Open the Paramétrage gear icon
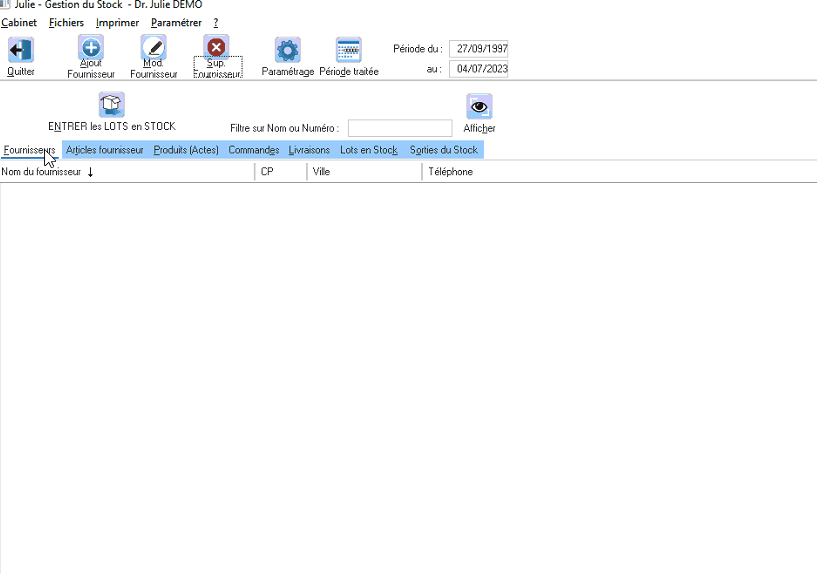Screen dimensions: 817x574 (288, 50)
